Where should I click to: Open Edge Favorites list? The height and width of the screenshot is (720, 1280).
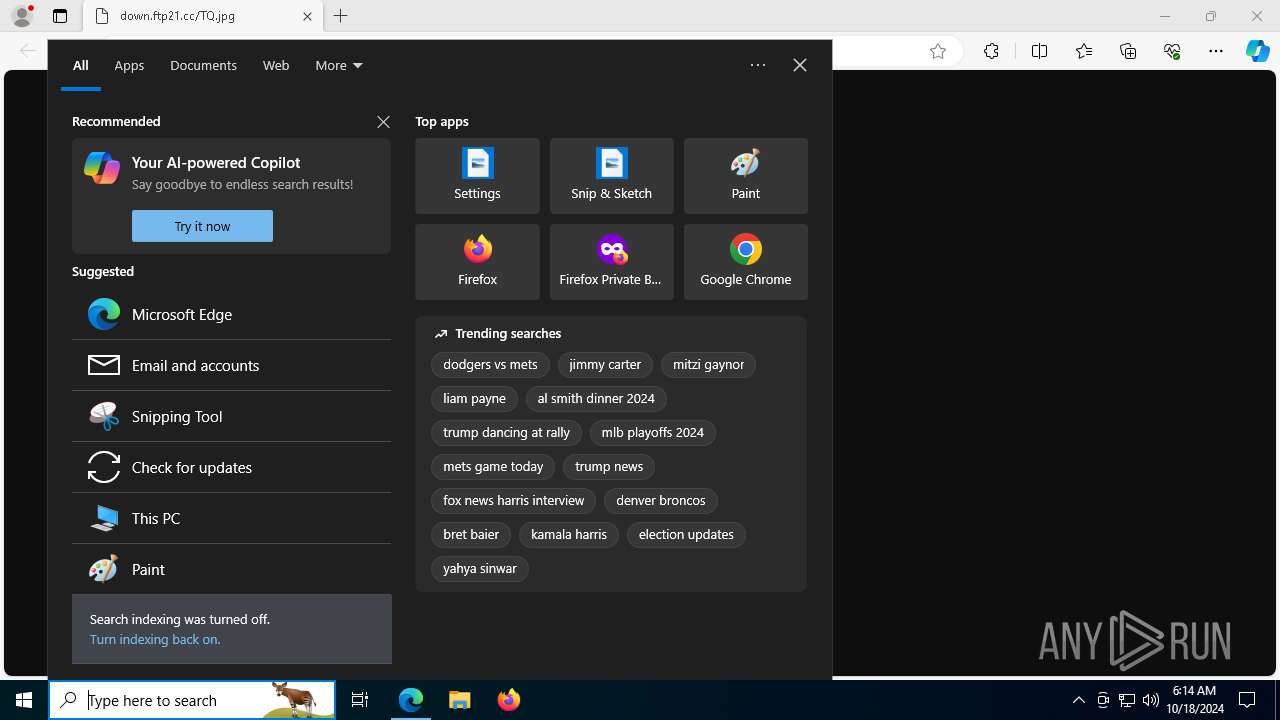click(x=1084, y=51)
